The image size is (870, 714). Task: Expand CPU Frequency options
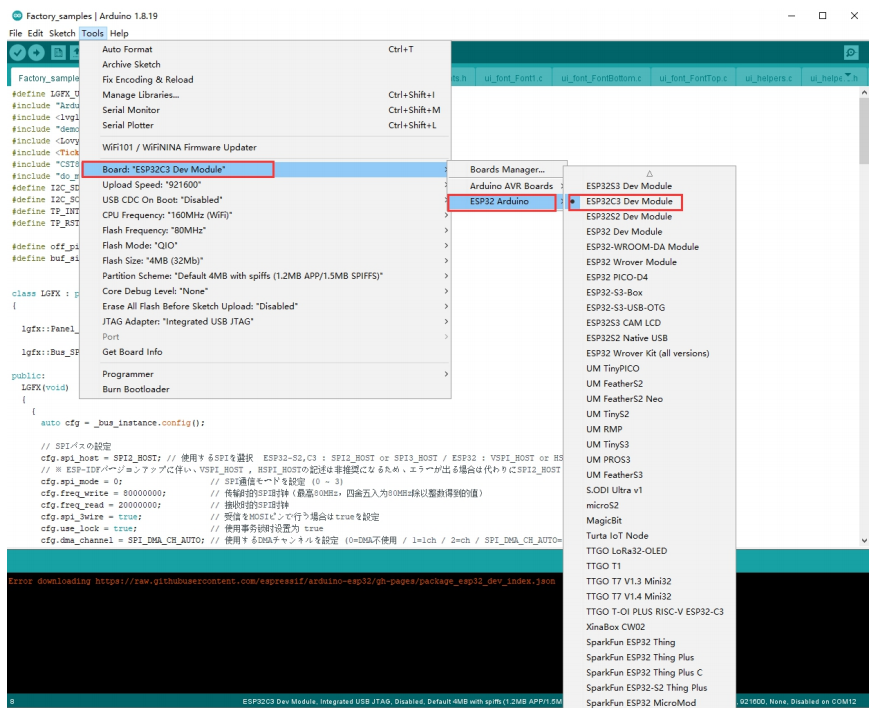[x=265, y=215]
